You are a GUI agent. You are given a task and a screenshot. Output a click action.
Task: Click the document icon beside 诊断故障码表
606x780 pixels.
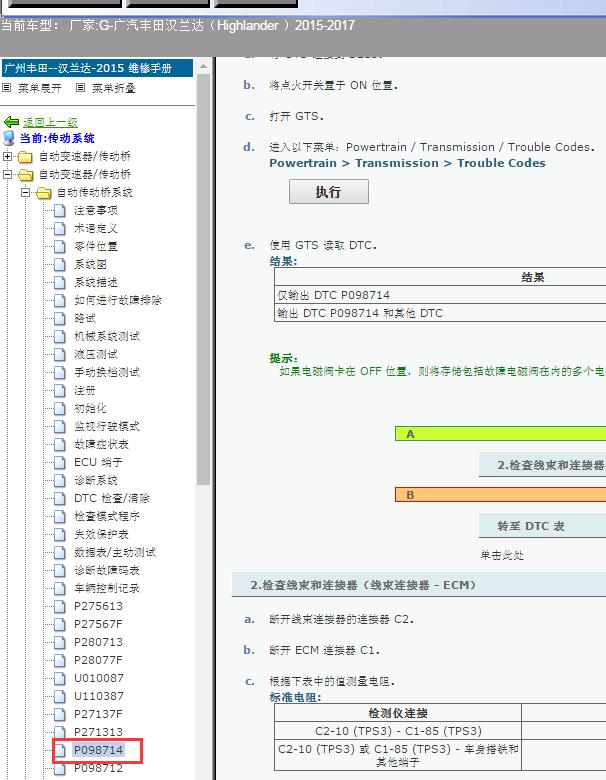coord(60,570)
